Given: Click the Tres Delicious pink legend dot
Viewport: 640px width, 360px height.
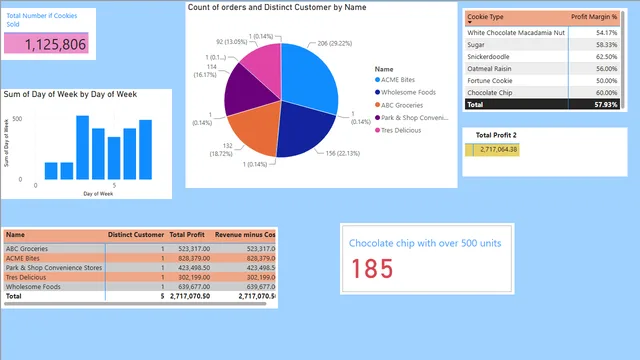Looking at the screenshot, I should [x=377, y=130].
